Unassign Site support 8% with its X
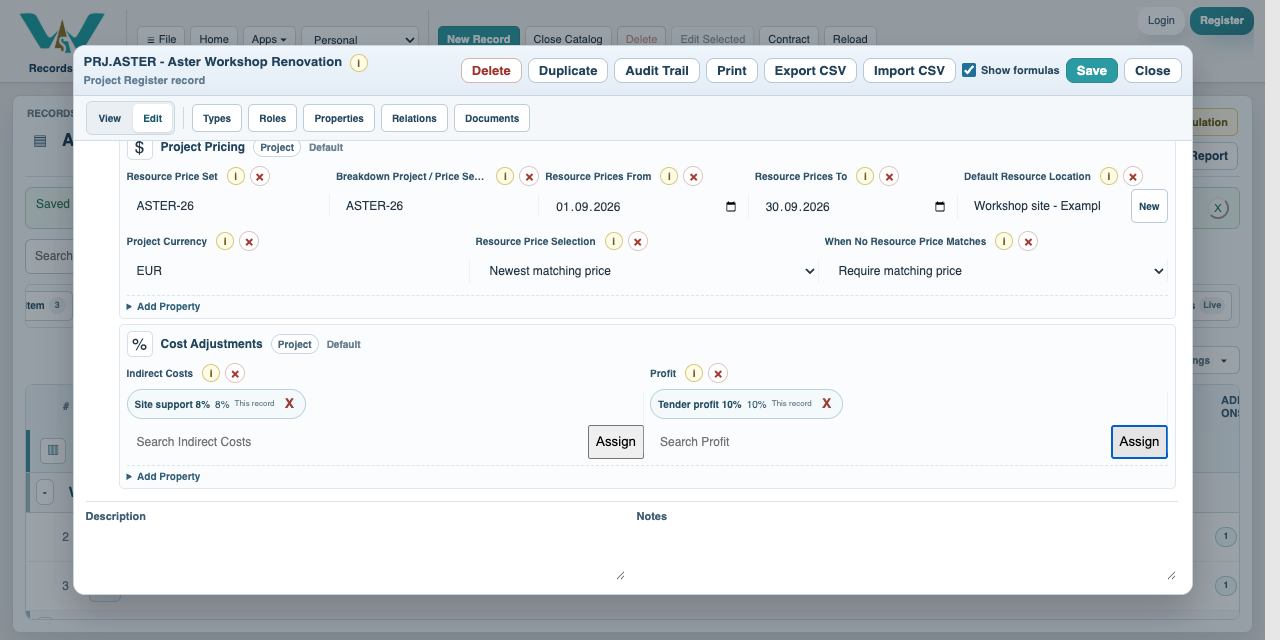 (x=289, y=404)
